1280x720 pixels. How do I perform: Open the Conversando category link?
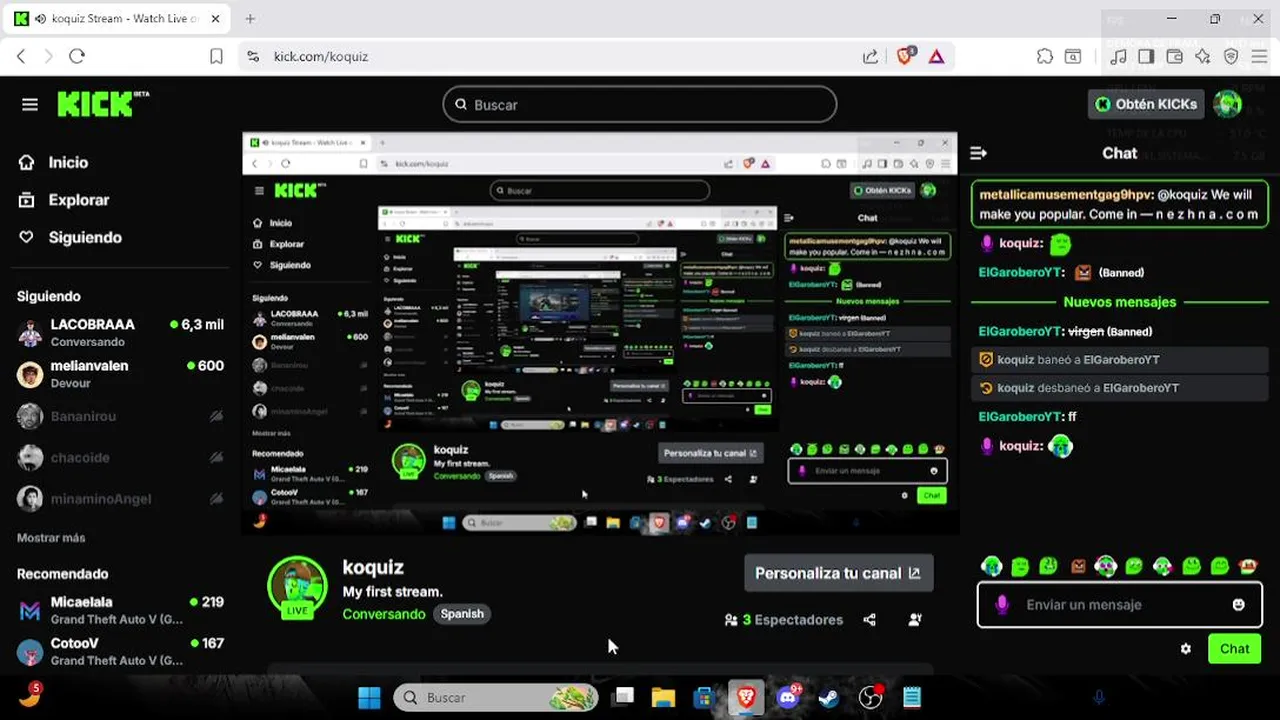[384, 614]
